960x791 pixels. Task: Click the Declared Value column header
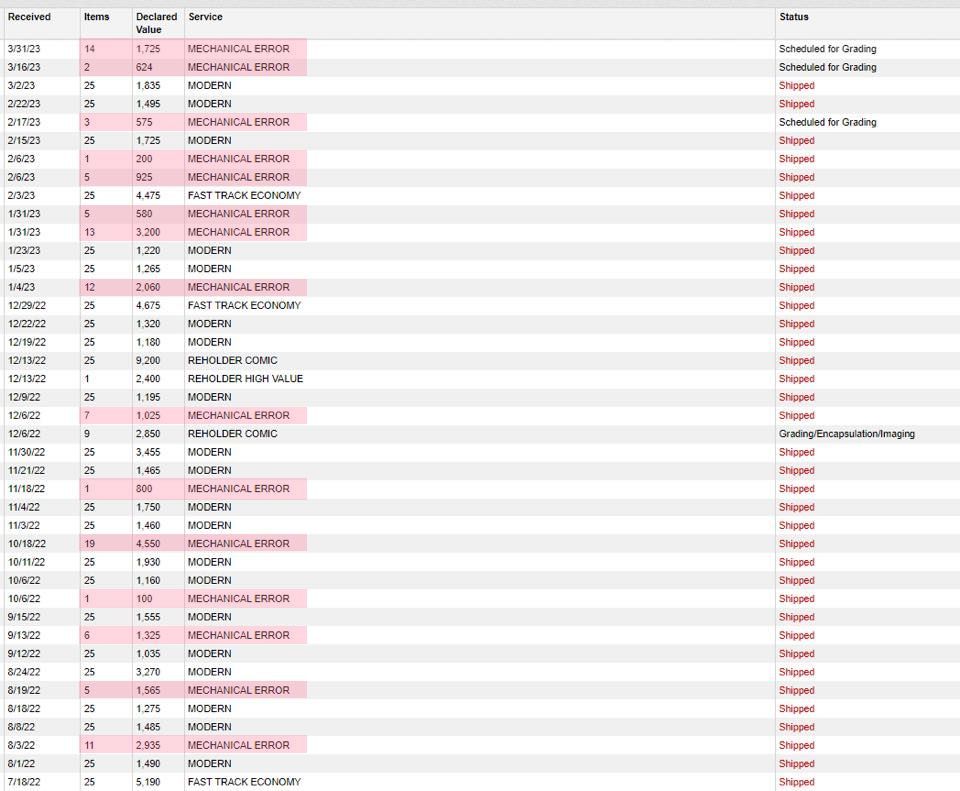point(156,23)
